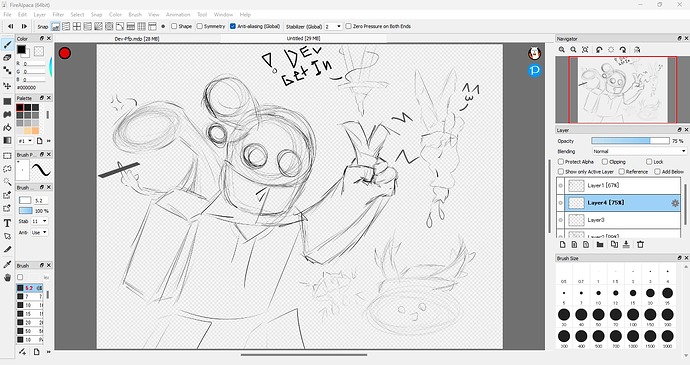Viewport: 690px width, 365px height.
Task: Rotate canvas left in Navigator
Action: point(599,50)
